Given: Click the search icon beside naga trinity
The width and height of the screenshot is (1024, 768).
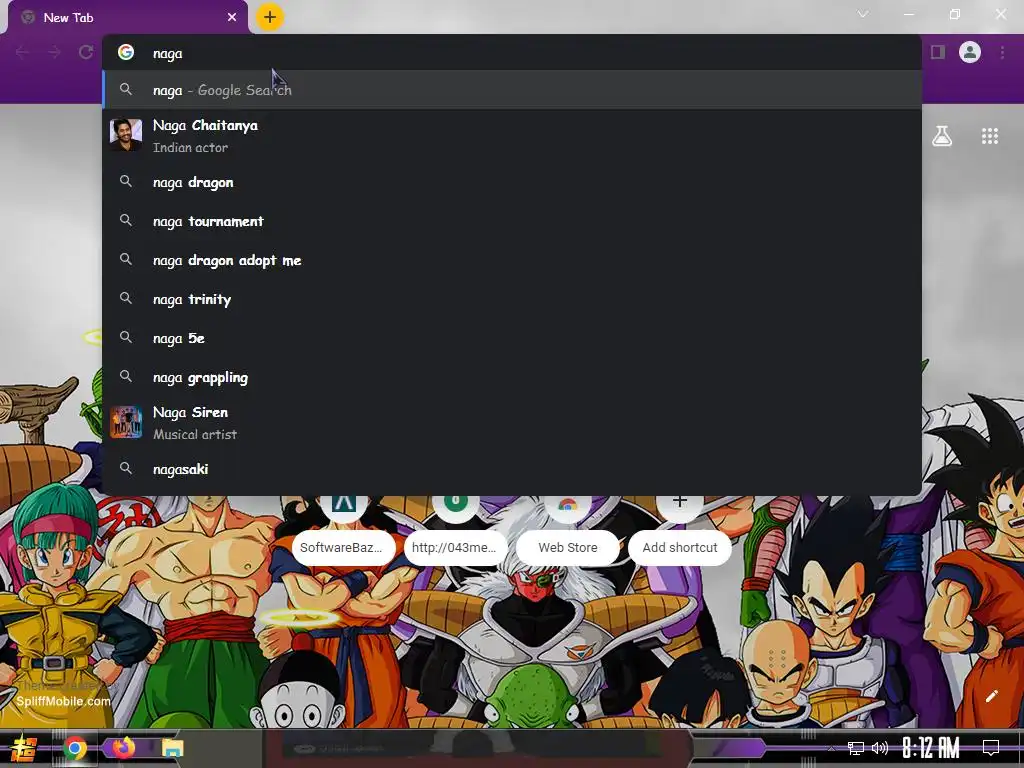Looking at the screenshot, I should pyautogui.click(x=126, y=298).
